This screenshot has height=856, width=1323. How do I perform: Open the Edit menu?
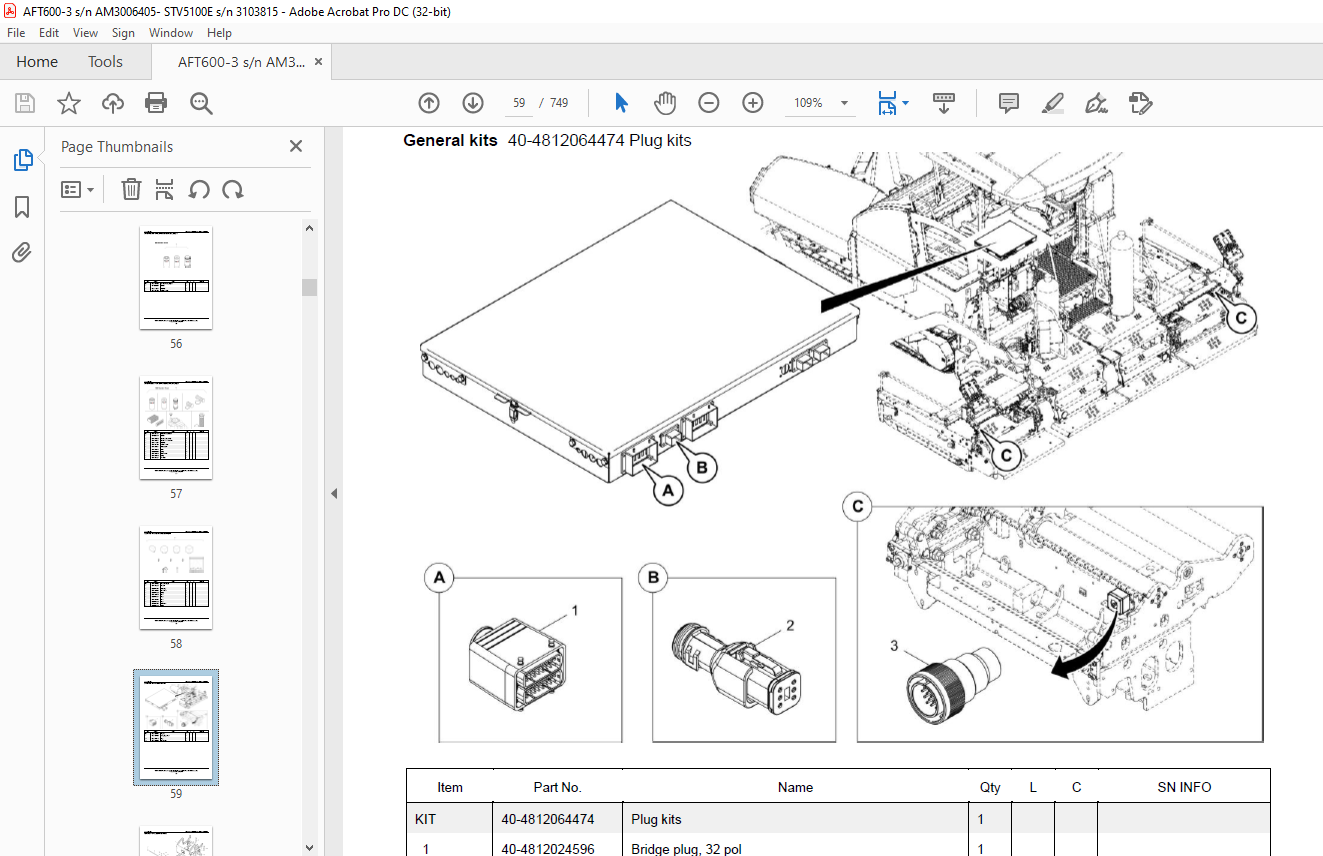point(49,33)
